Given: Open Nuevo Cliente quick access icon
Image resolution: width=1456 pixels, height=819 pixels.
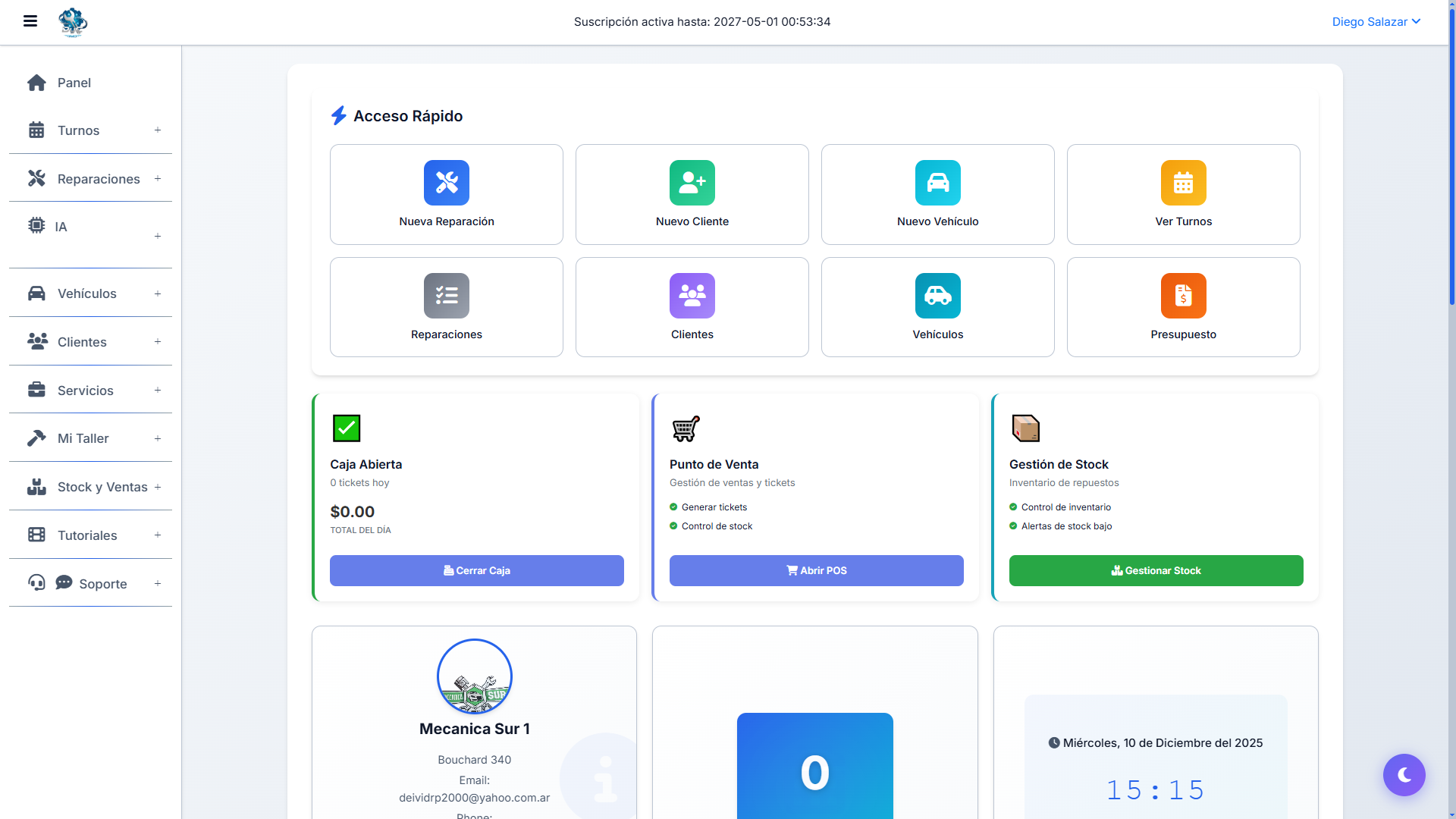Looking at the screenshot, I should pyautogui.click(x=692, y=183).
